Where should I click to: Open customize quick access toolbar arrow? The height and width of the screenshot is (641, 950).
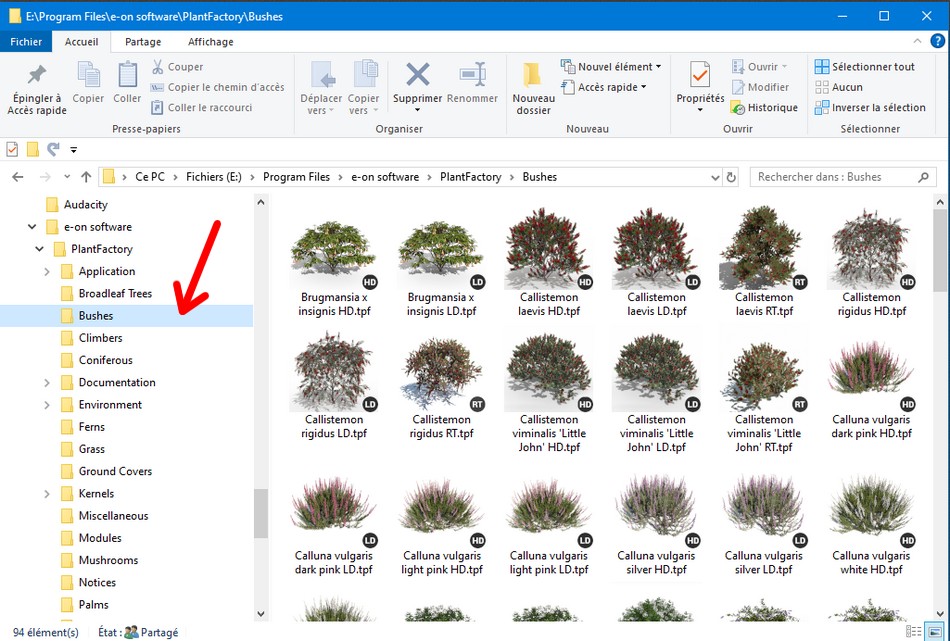tap(73, 150)
